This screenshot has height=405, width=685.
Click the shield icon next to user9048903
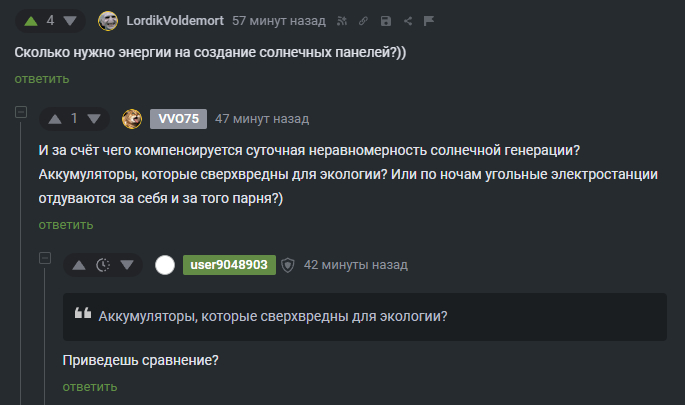[x=287, y=265]
